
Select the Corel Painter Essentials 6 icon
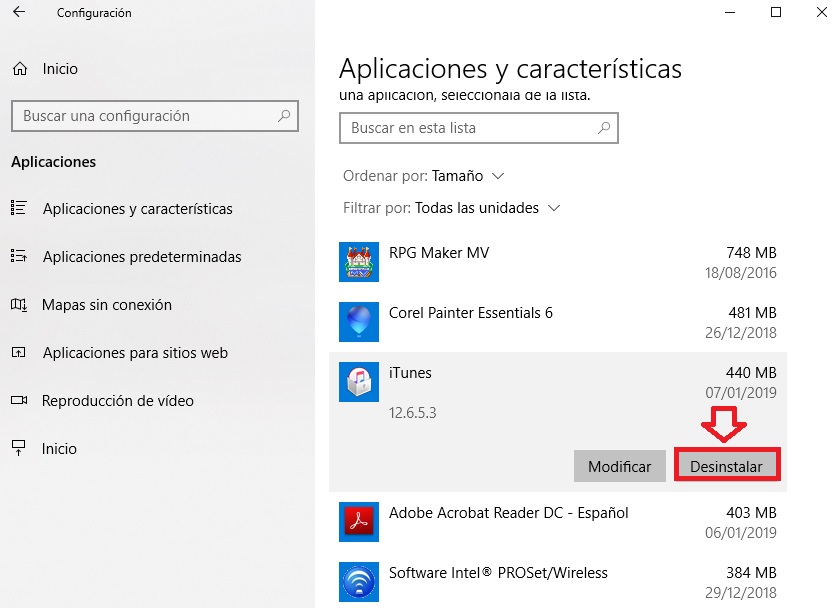point(359,322)
